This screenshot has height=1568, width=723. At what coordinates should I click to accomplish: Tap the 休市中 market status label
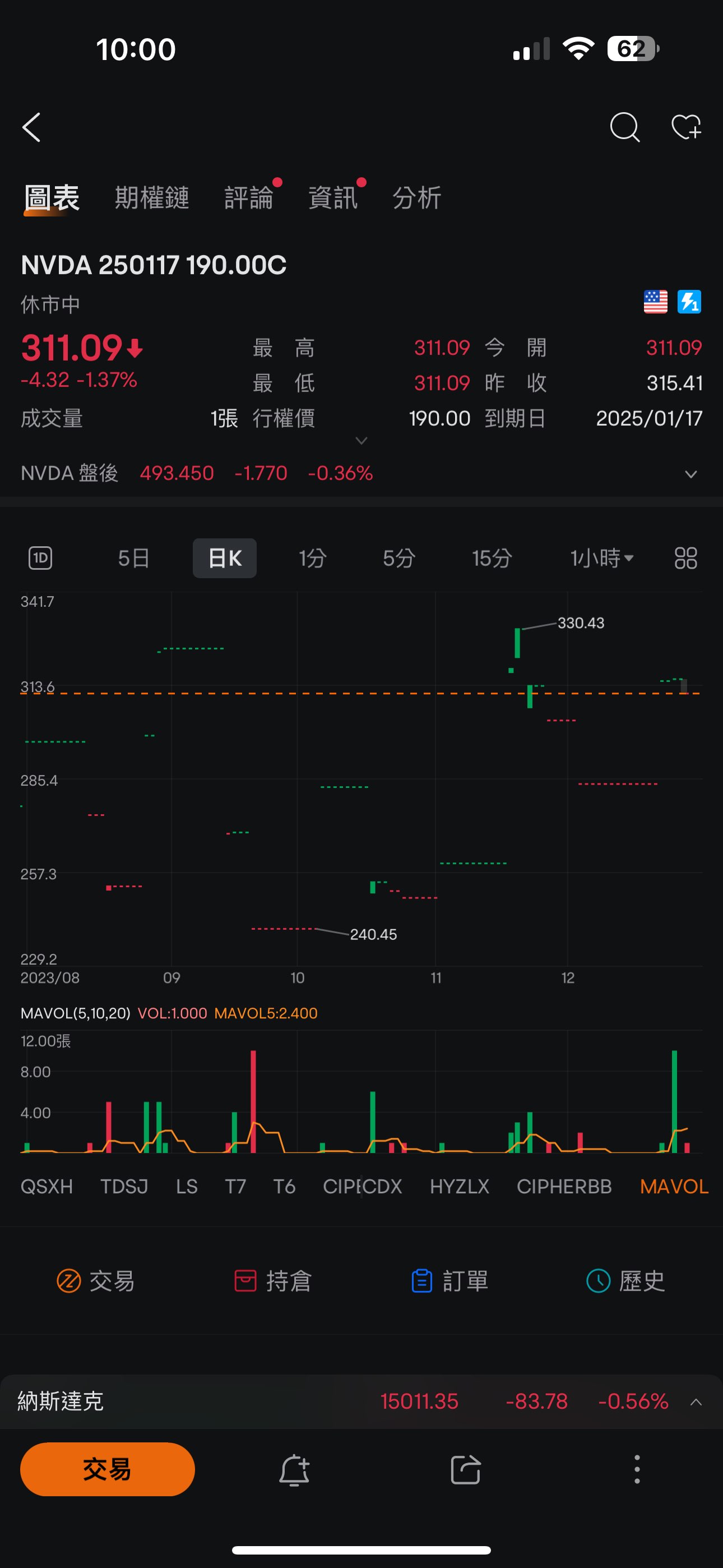[x=50, y=305]
